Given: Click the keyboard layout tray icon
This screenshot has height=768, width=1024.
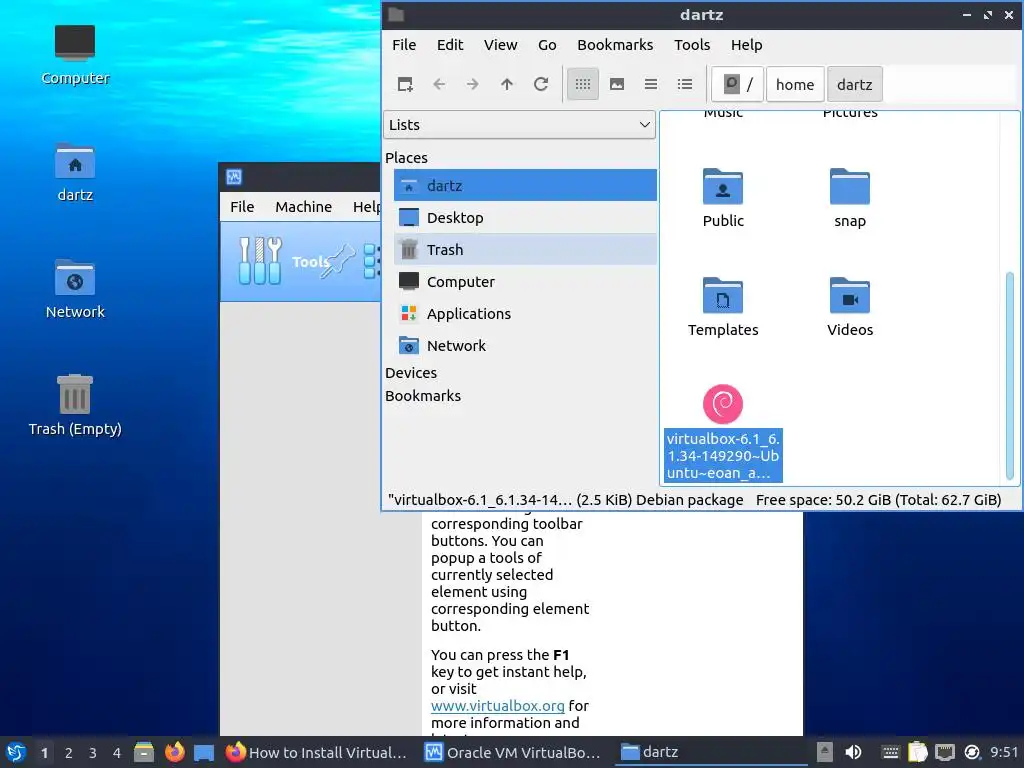Looking at the screenshot, I should click(890, 752).
